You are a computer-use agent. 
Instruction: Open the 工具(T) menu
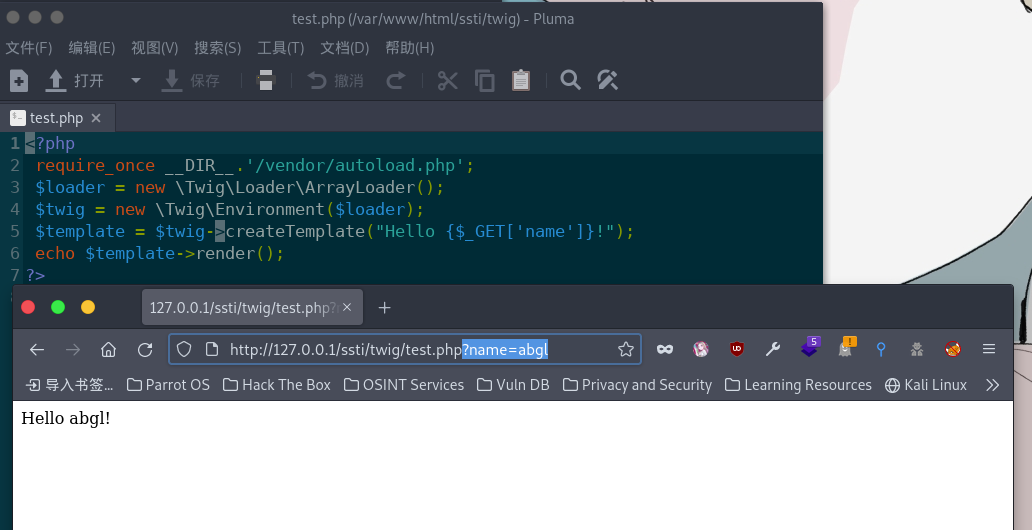[280, 48]
